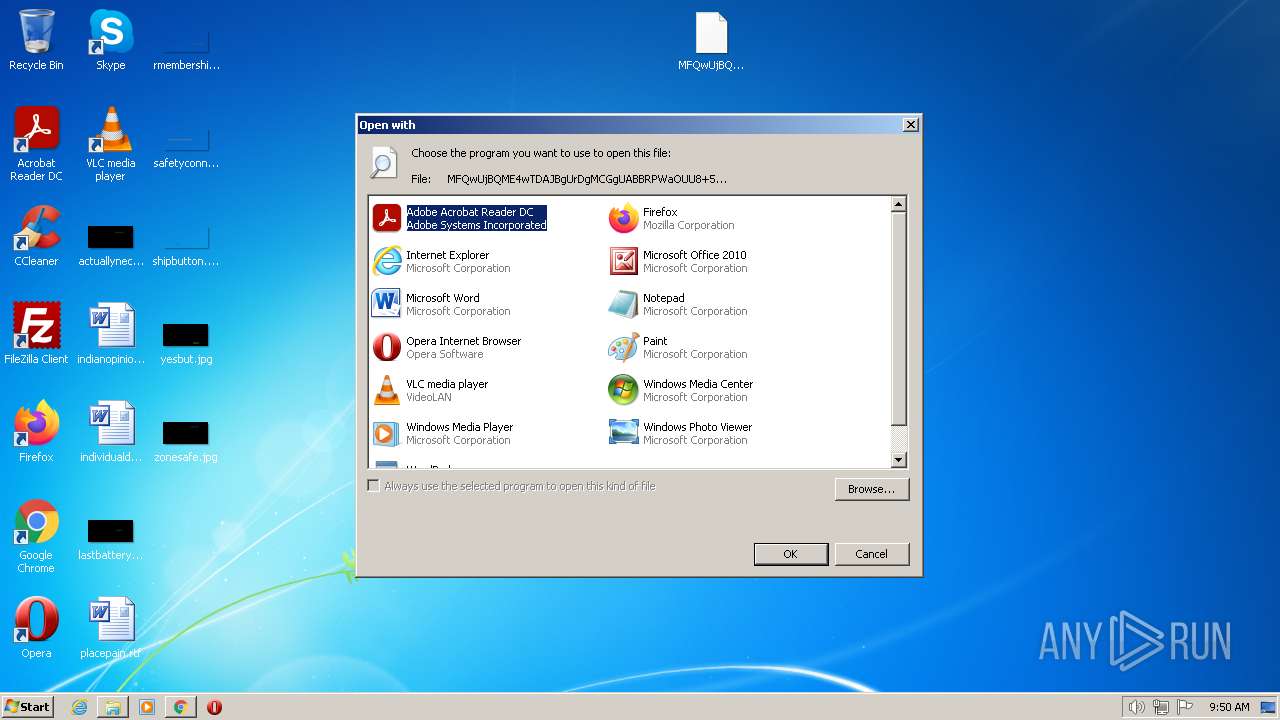Viewport: 1280px width, 720px height.
Task: Open Opera from the taskbar
Action: [214, 707]
